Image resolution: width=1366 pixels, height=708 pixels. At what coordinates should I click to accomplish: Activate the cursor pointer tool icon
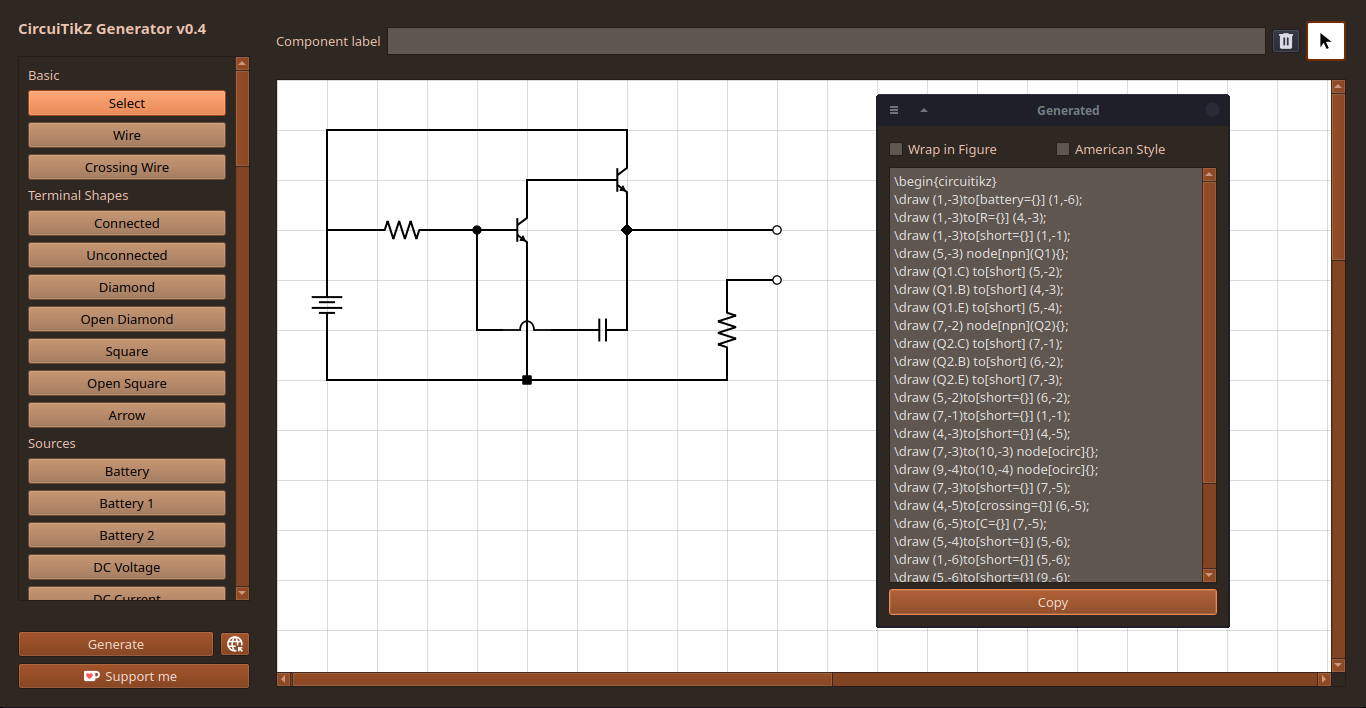click(x=1325, y=41)
